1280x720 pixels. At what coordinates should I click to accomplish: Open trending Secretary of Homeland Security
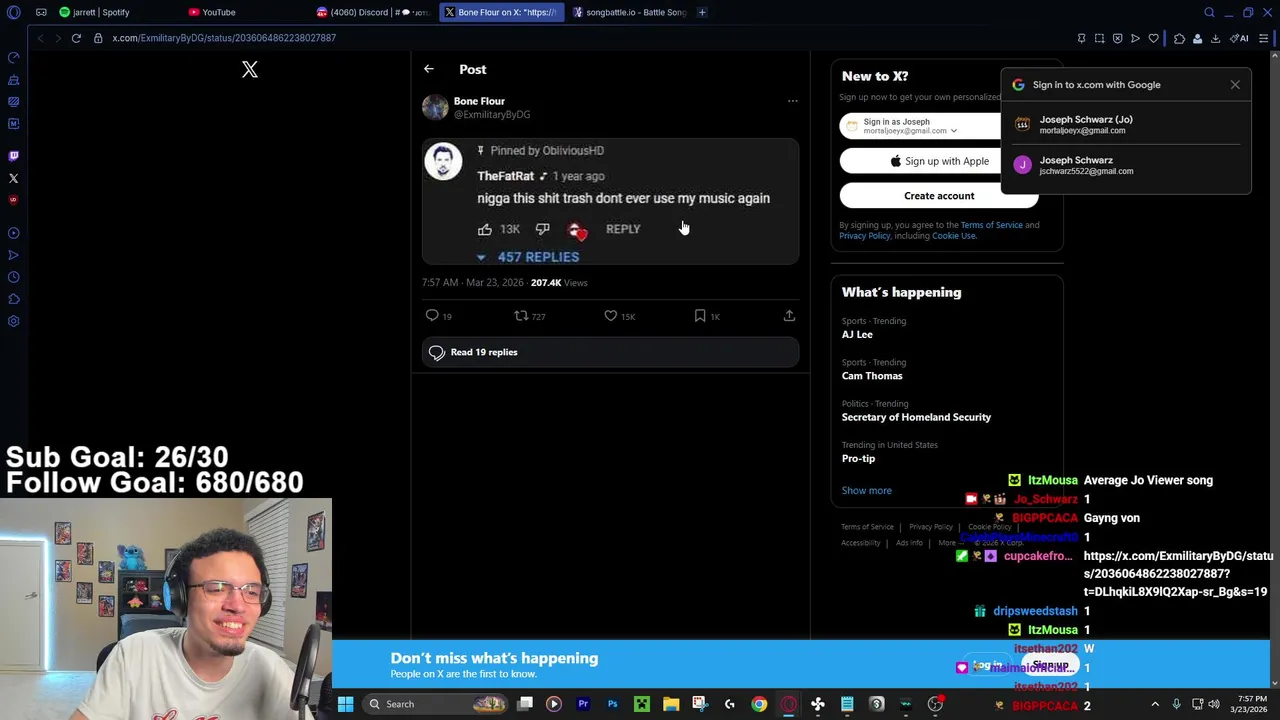(x=916, y=417)
